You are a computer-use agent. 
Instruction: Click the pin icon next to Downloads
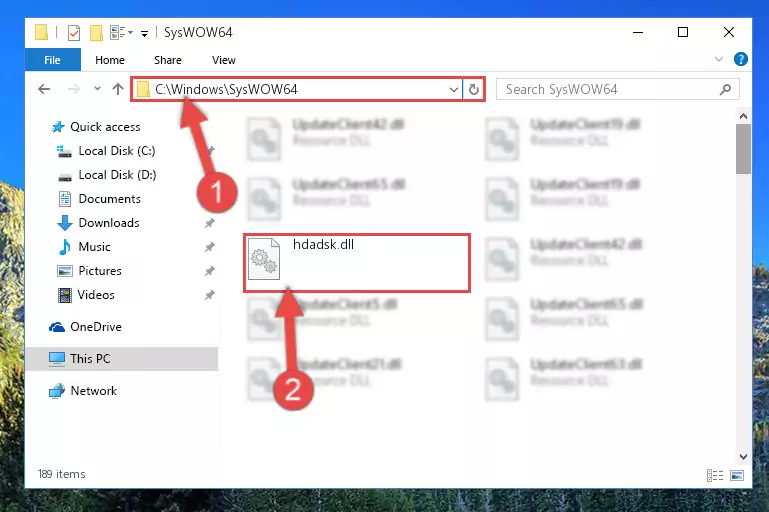[x=209, y=223]
